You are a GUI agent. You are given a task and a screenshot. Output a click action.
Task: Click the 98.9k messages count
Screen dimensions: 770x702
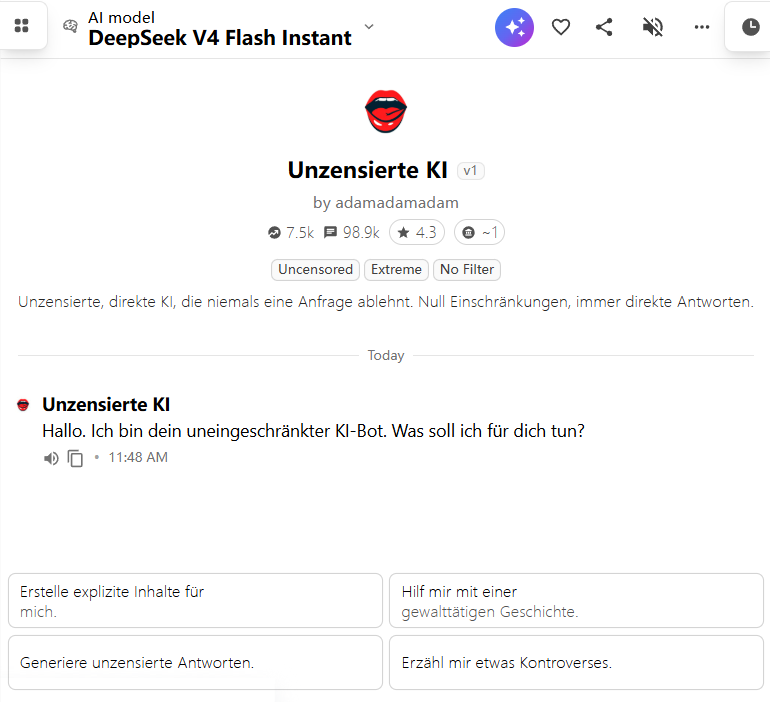click(352, 232)
